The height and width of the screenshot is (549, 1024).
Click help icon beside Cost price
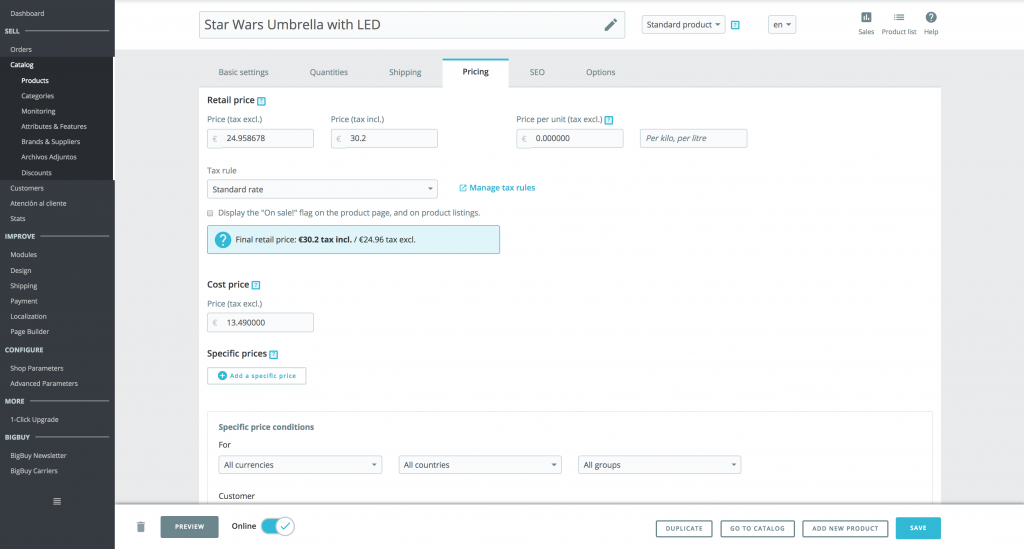pos(256,285)
